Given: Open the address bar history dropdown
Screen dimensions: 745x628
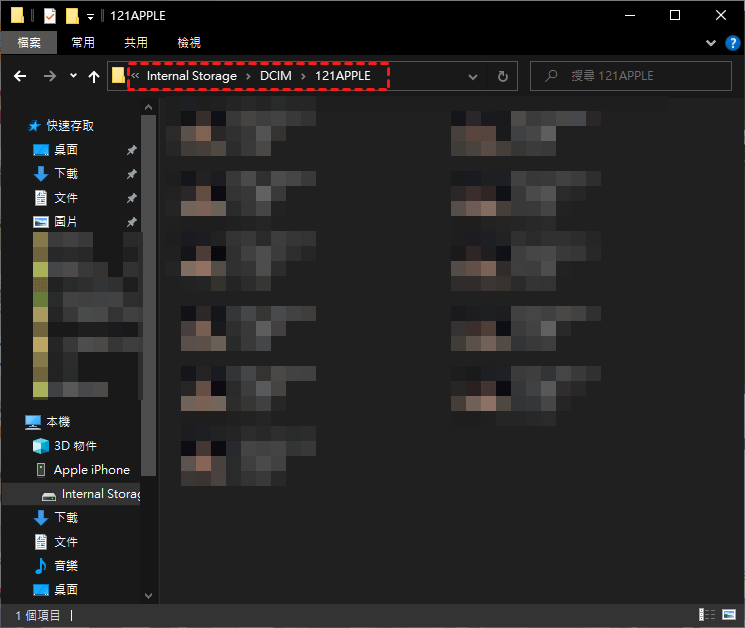Looking at the screenshot, I should pyautogui.click(x=473, y=76).
